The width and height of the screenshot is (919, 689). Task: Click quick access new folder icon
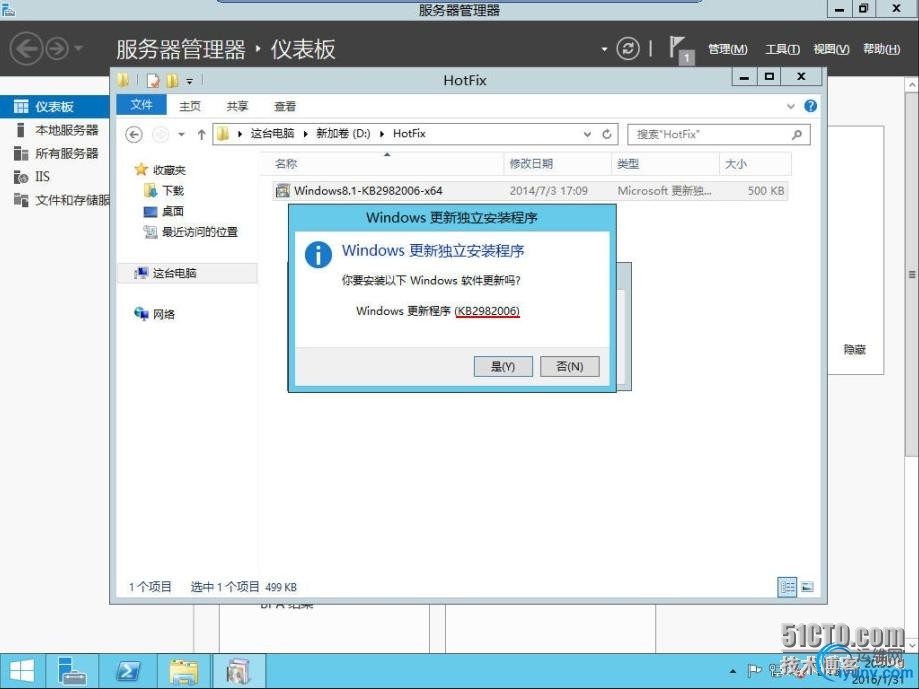(x=172, y=80)
